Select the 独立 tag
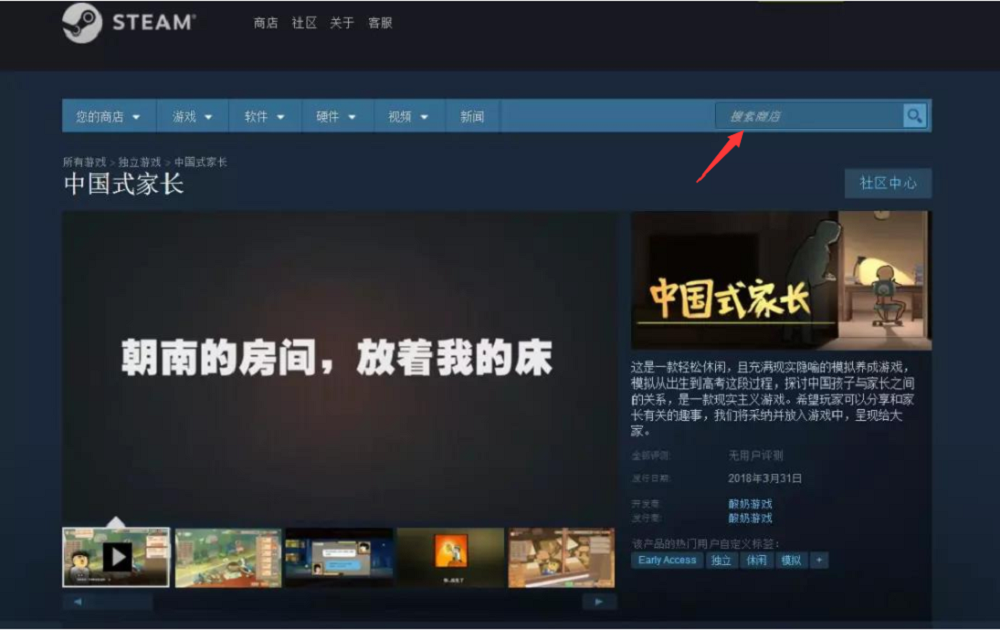 pyautogui.click(x=721, y=560)
